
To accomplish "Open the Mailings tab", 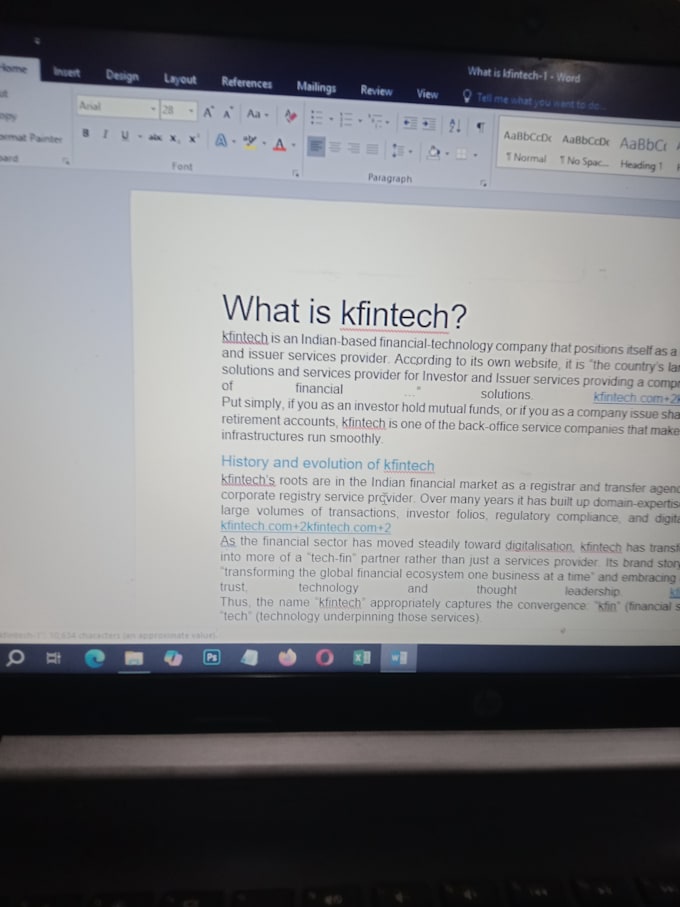I will tap(316, 87).
